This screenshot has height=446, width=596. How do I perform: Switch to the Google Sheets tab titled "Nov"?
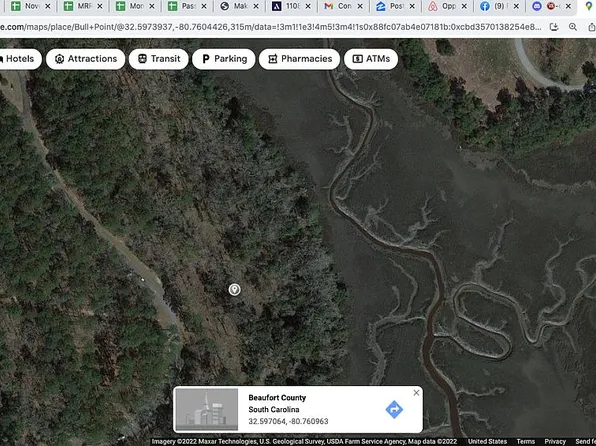click(x=30, y=6)
